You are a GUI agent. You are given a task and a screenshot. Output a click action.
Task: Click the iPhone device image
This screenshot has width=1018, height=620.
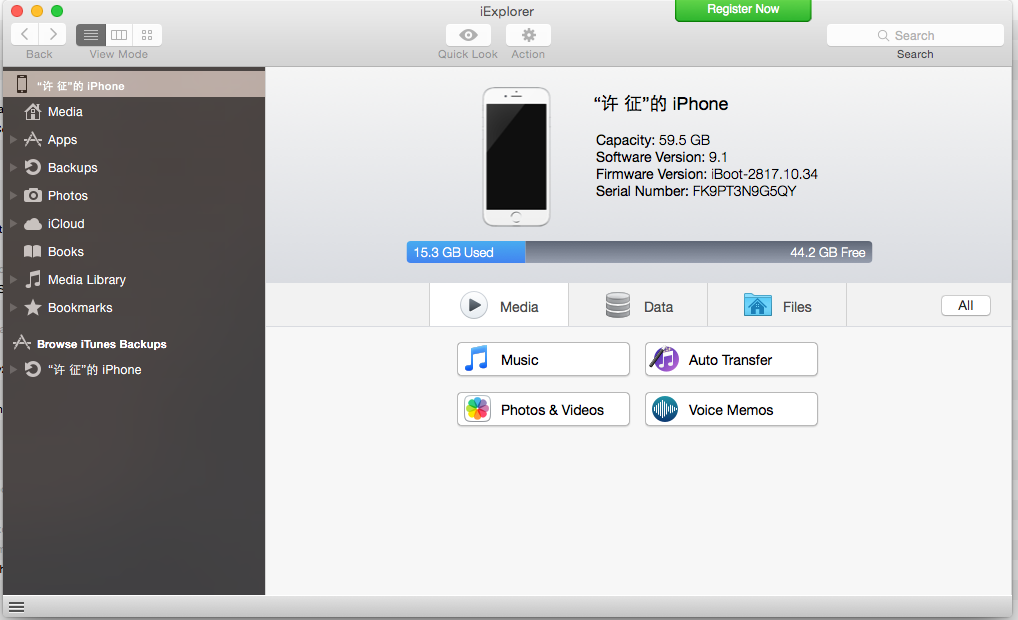516,156
